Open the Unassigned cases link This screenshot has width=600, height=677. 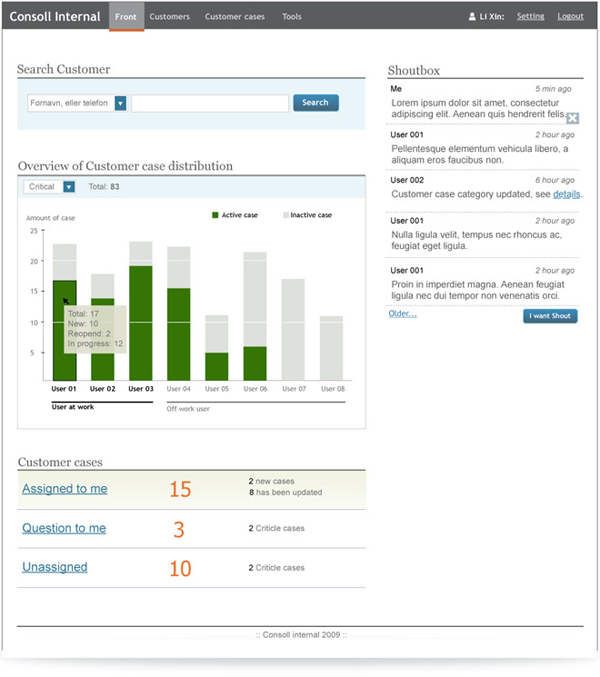pos(55,567)
